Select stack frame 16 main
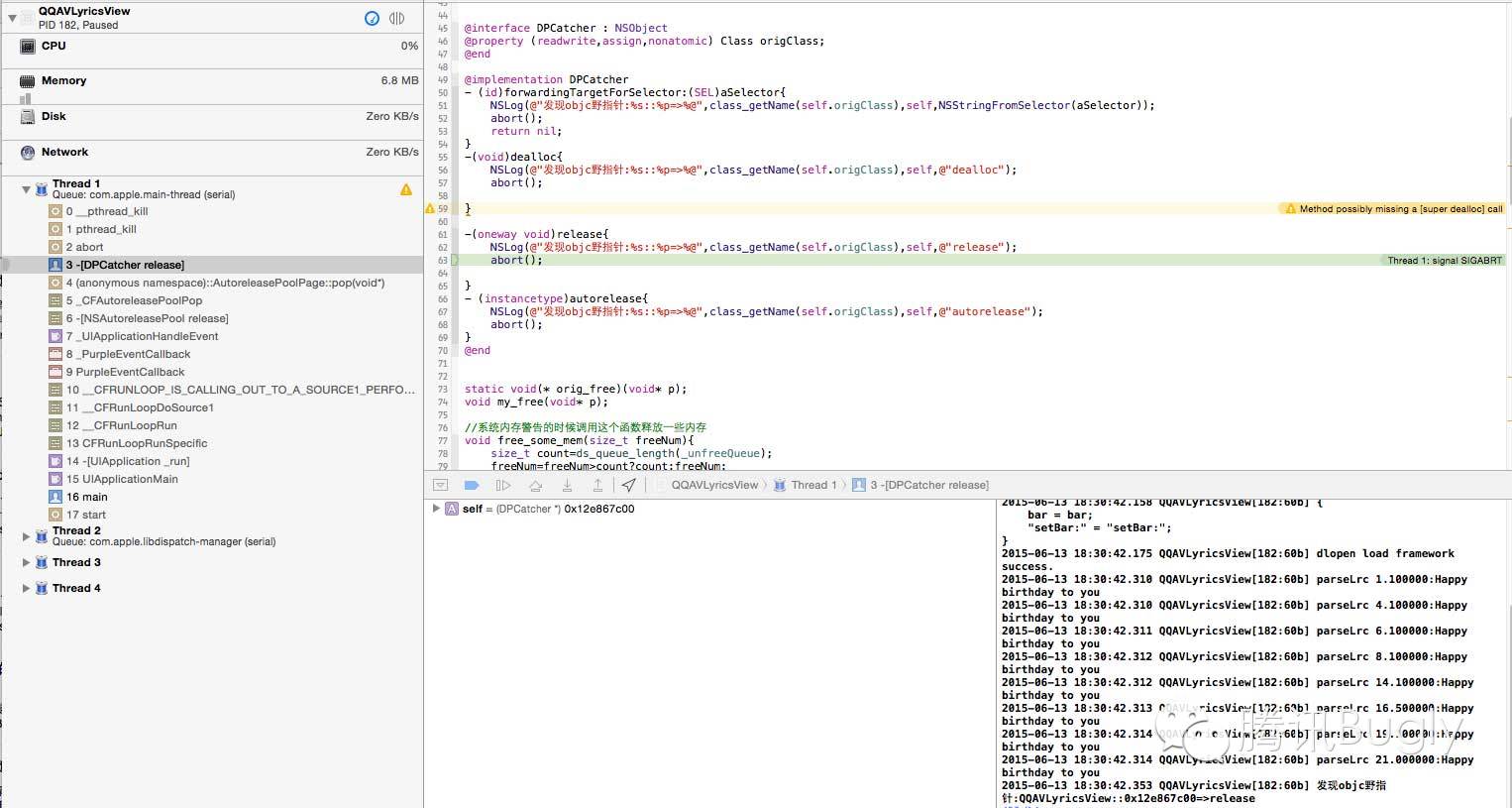 (87, 497)
